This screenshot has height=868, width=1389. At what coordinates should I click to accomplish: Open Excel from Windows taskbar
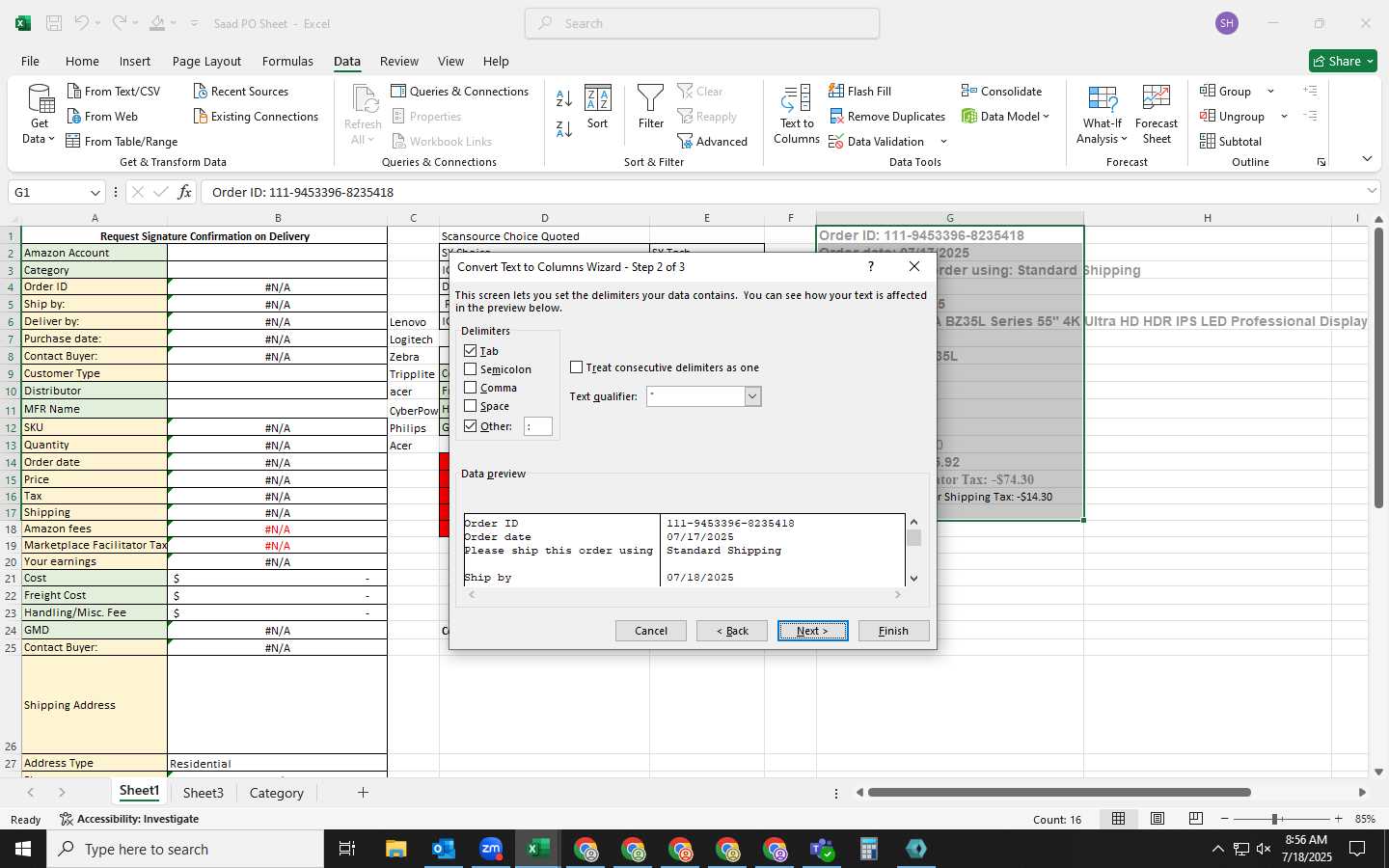(x=537, y=849)
